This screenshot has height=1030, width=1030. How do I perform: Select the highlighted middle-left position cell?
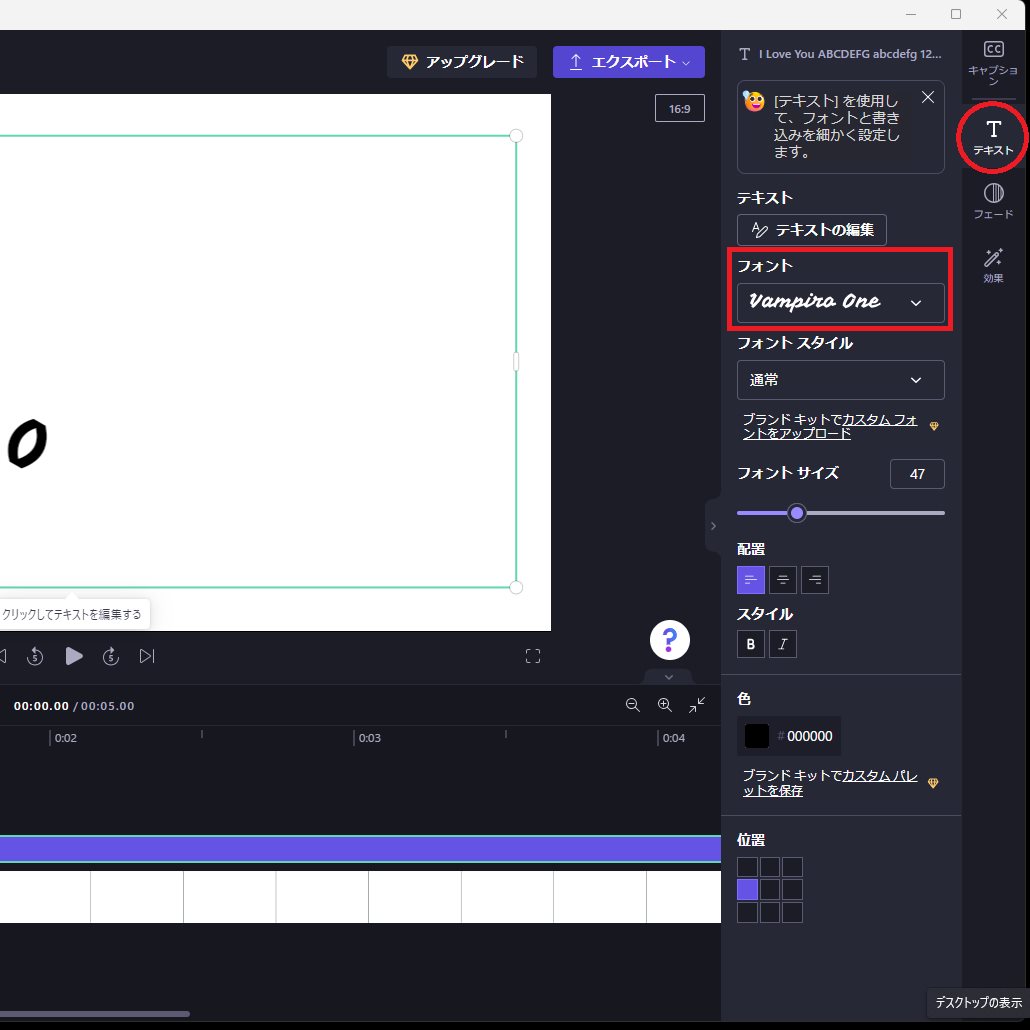748,889
